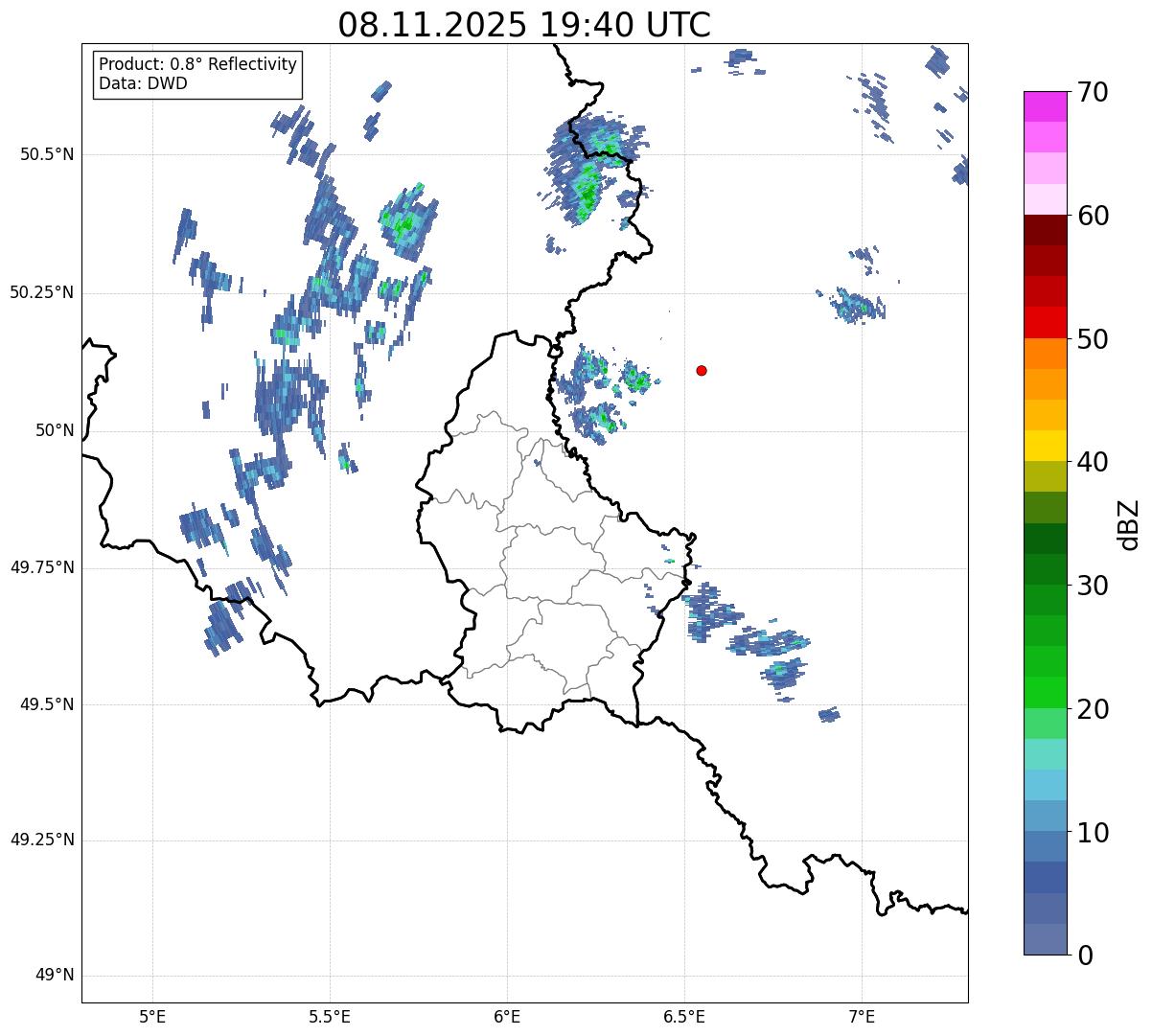
Task: Click the 6.5°E longitude label
Action: click(x=684, y=1017)
